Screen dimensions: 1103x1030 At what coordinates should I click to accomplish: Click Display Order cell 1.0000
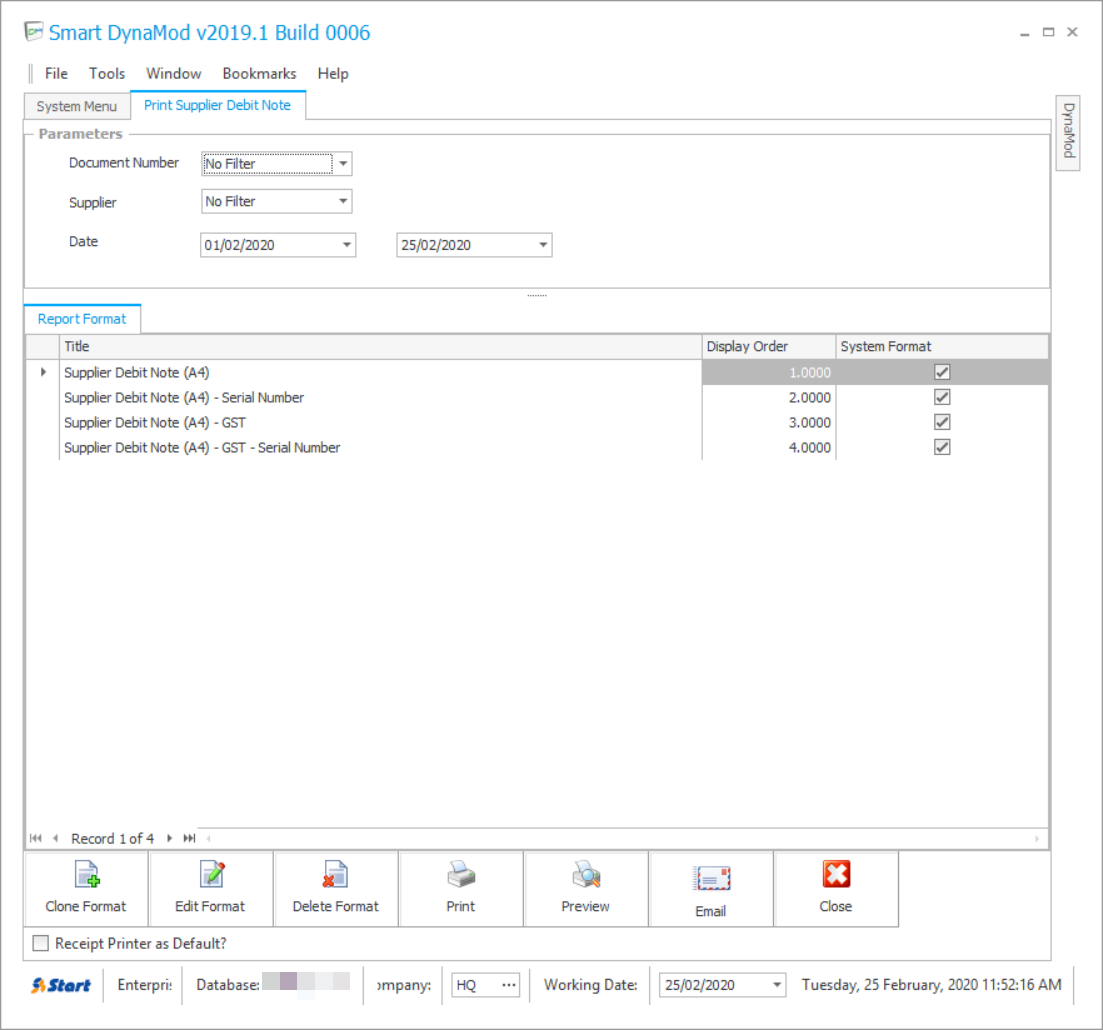click(x=768, y=372)
